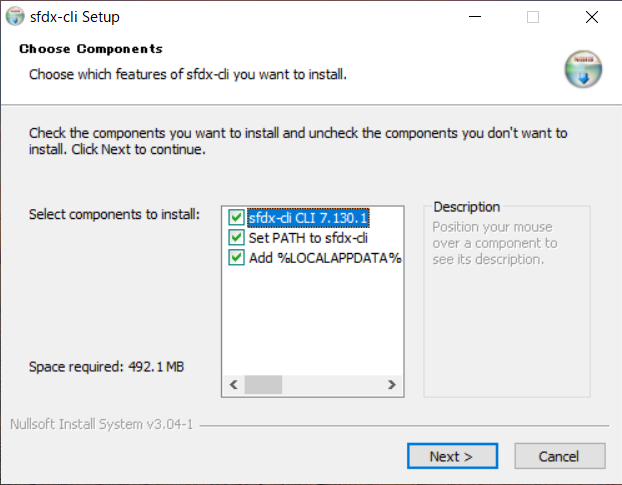The height and width of the screenshot is (485, 622).
Task: Select the Set PATH to sfdx-cli item label
Action: 308,238
